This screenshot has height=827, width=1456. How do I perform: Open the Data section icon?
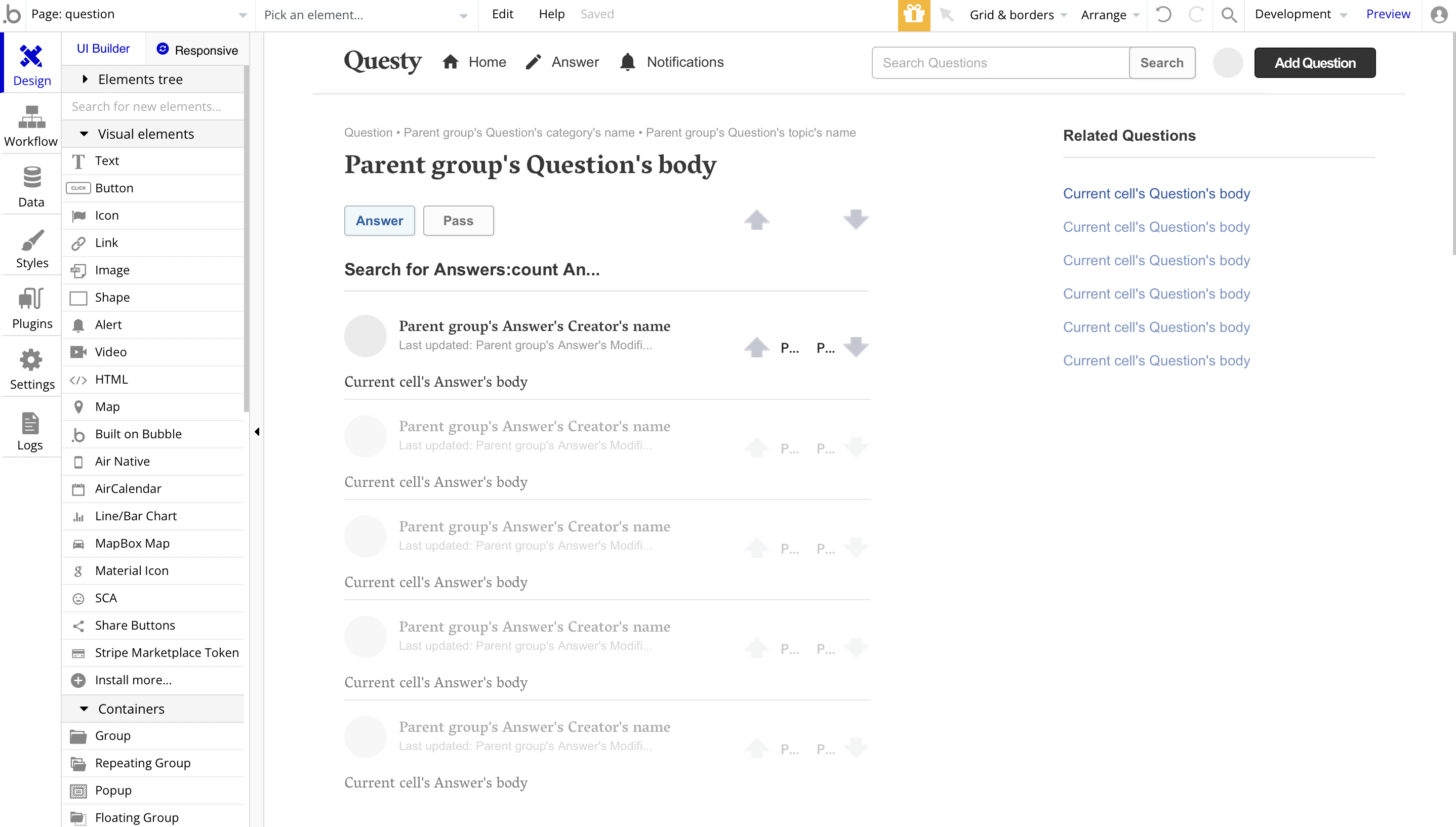31,187
